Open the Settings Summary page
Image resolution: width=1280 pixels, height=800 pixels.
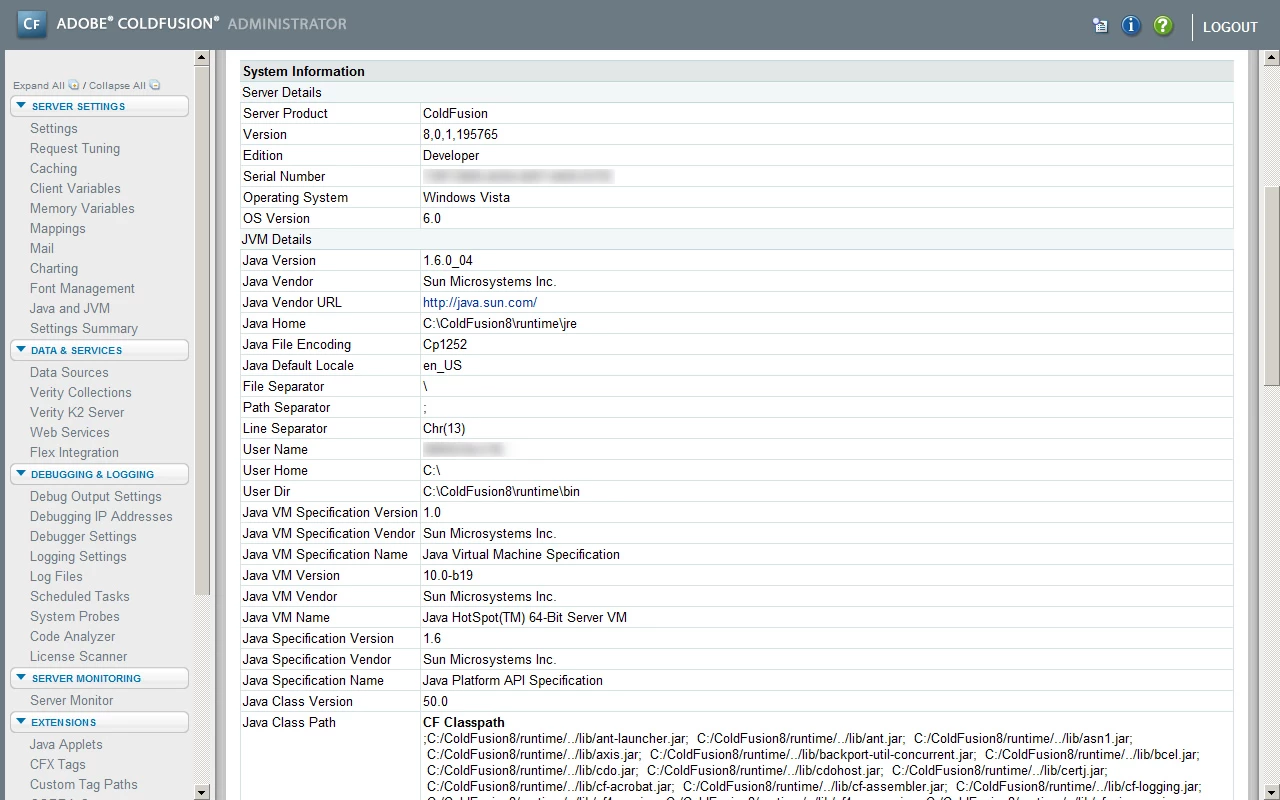point(84,328)
